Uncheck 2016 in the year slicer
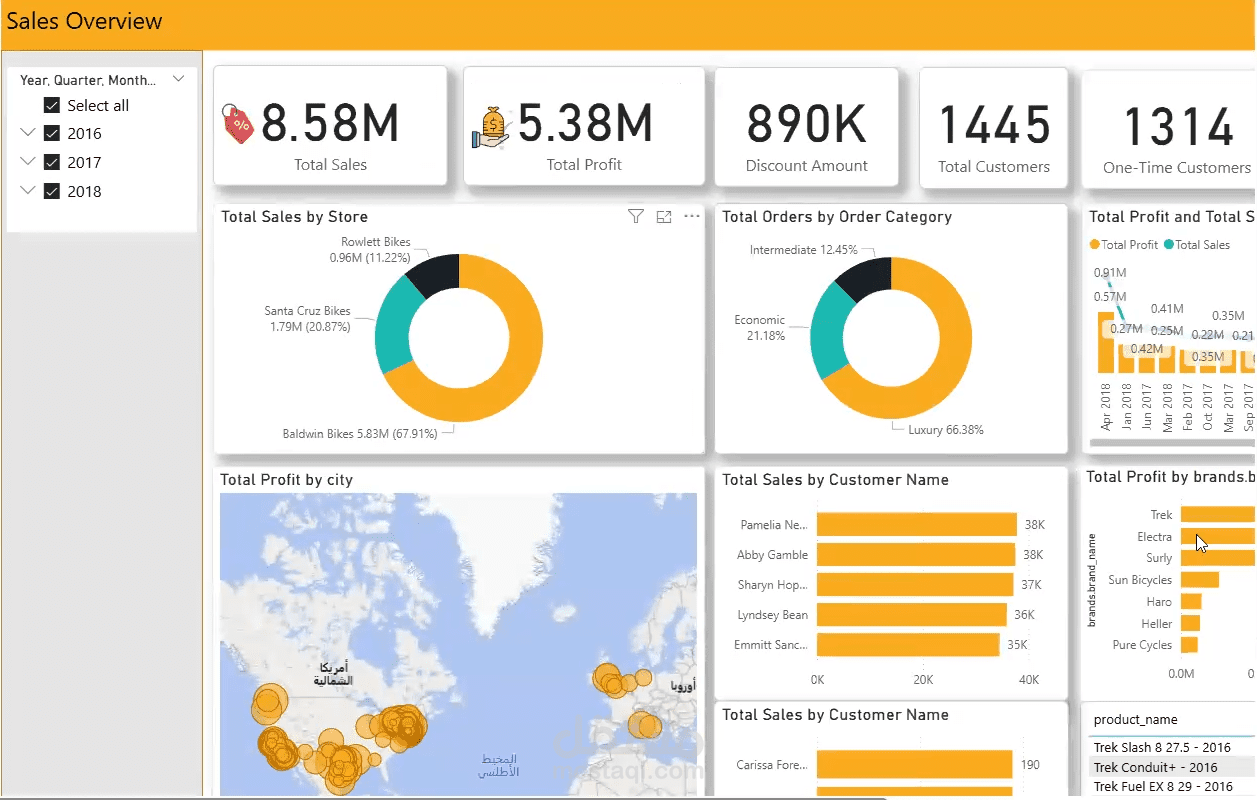1257x800 pixels. [51, 133]
